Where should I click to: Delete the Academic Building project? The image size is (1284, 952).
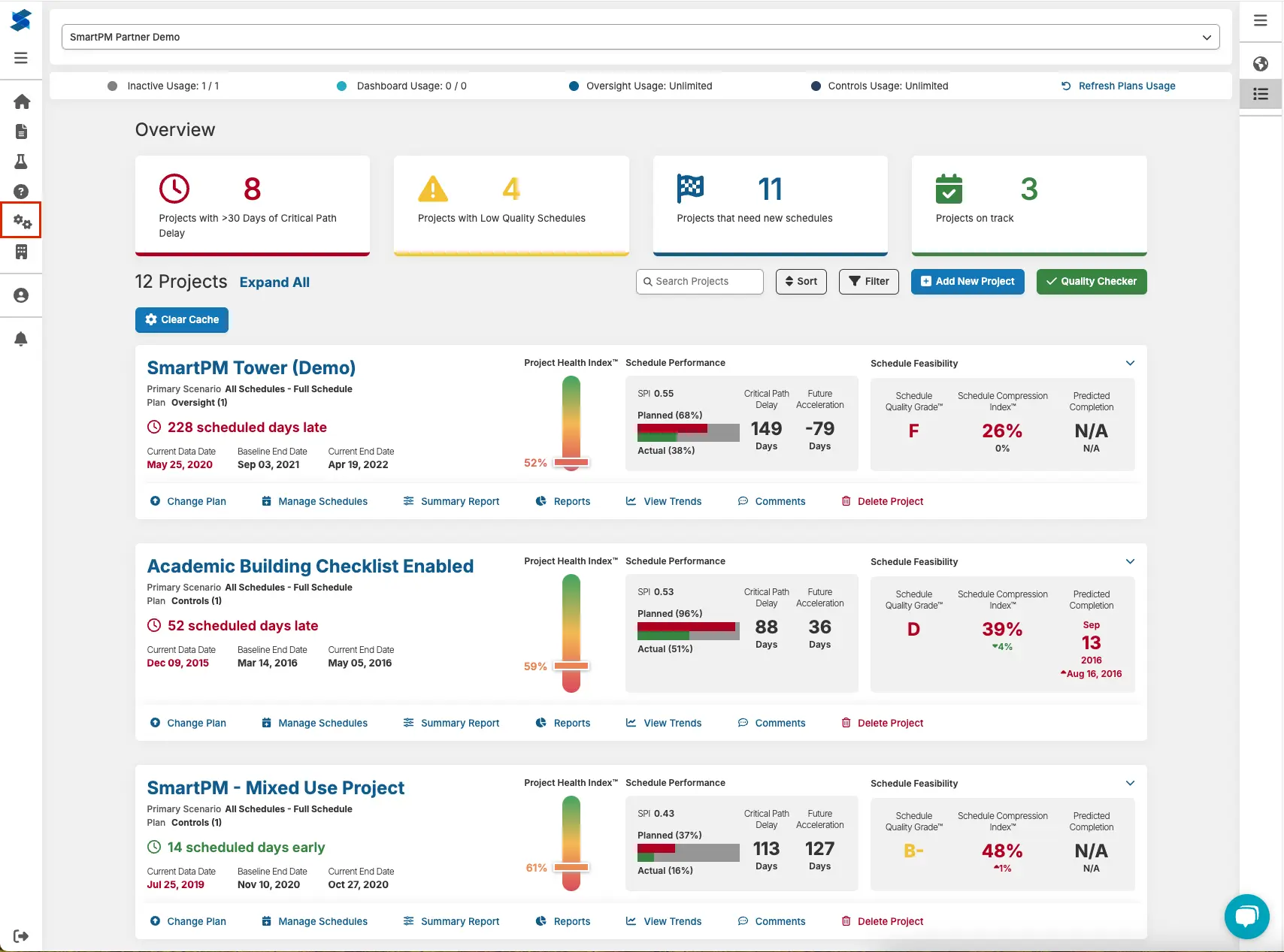[882, 723]
